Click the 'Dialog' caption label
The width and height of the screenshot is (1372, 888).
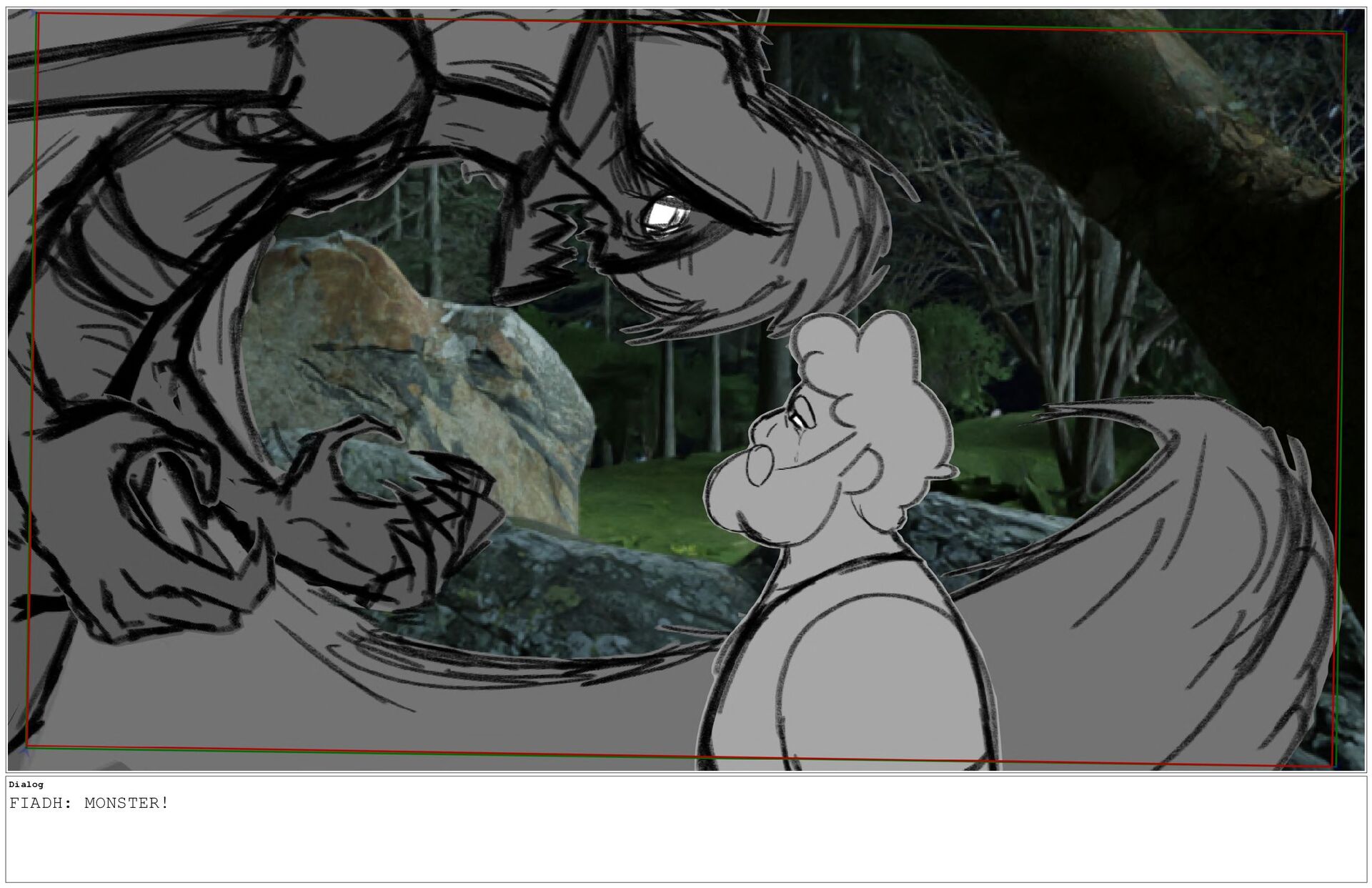pyautogui.click(x=26, y=784)
